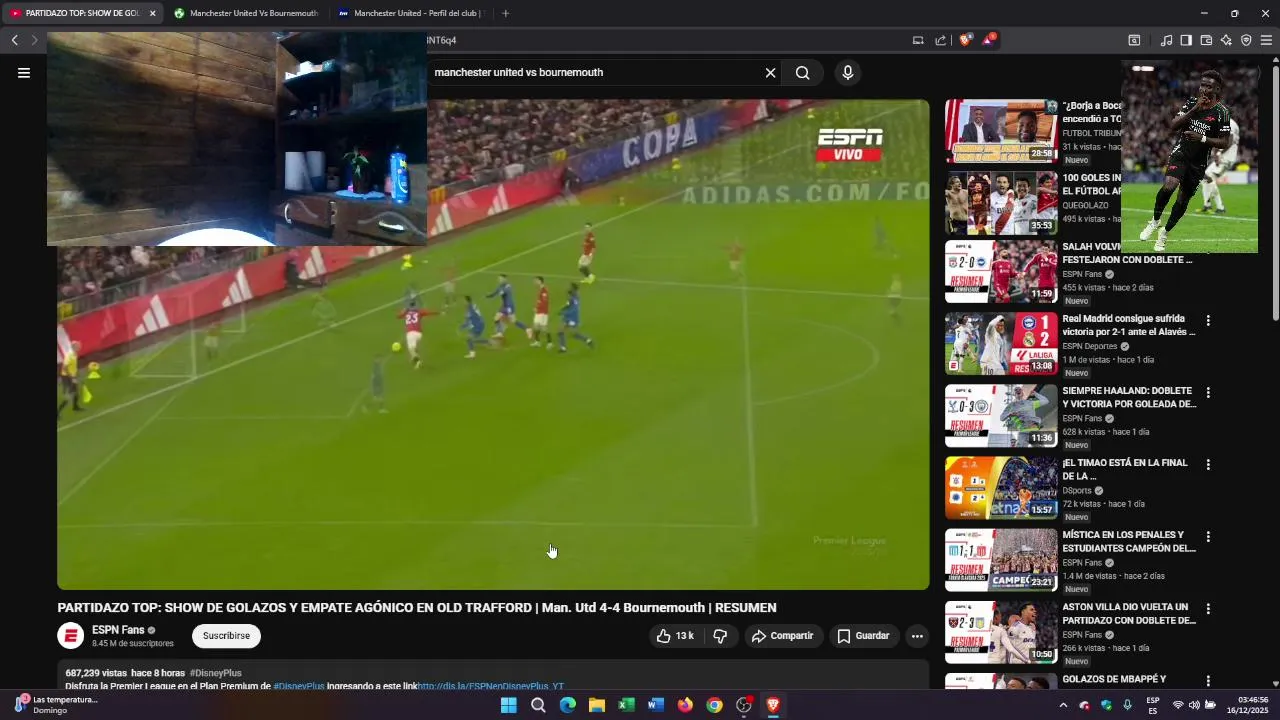This screenshot has height=720, width=1280.
Task: Open Word from the taskbar
Action: point(655,705)
